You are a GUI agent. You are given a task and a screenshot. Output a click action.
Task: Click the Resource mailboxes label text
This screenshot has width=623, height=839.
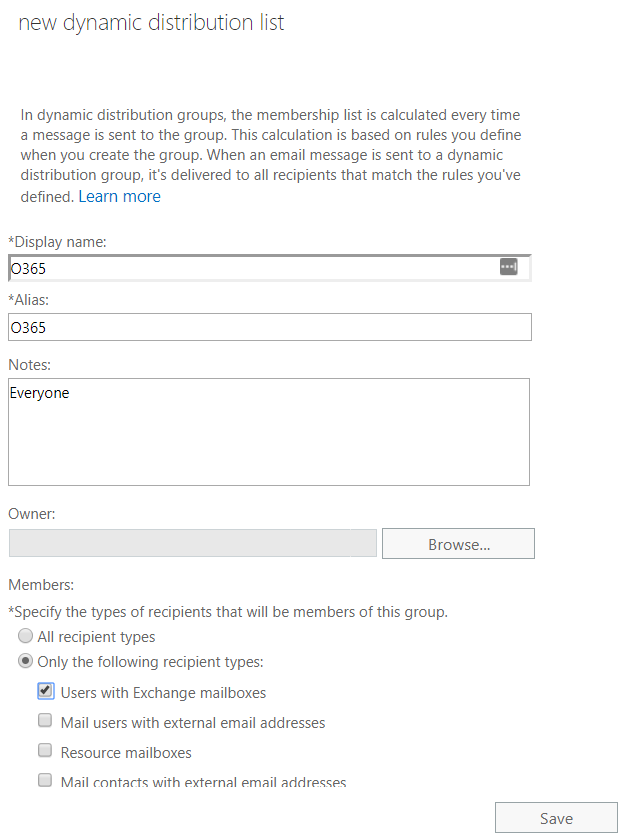coord(126,753)
